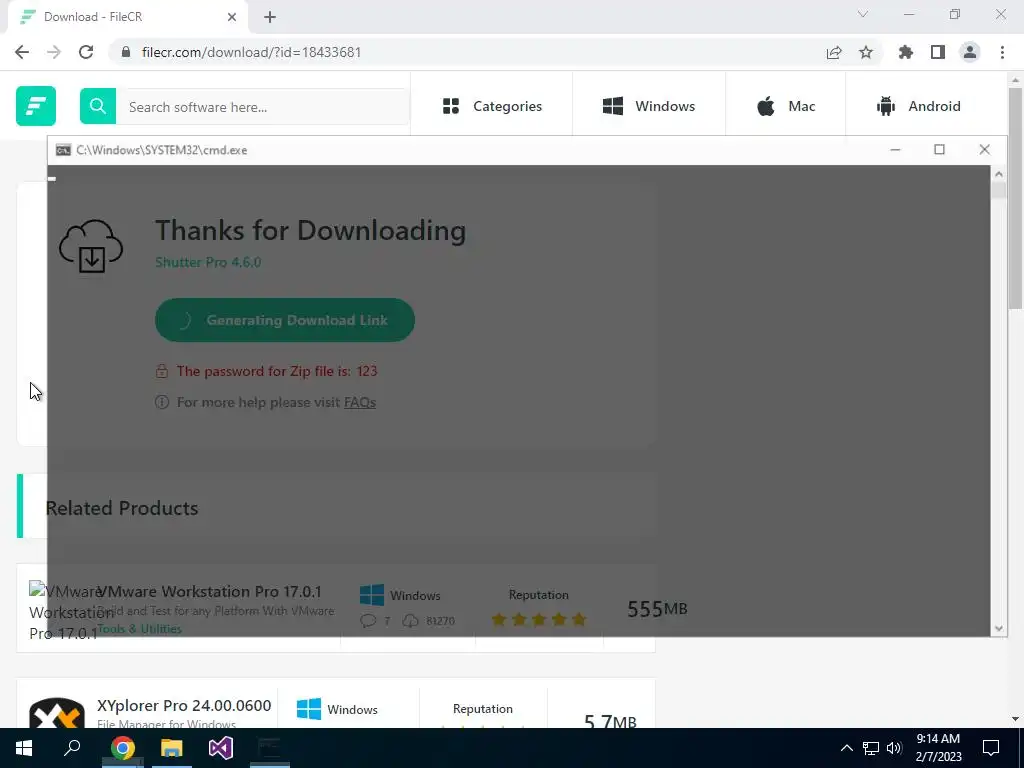Click the cmd.exe scroll-up arrow
The width and height of the screenshot is (1024, 768).
point(999,174)
